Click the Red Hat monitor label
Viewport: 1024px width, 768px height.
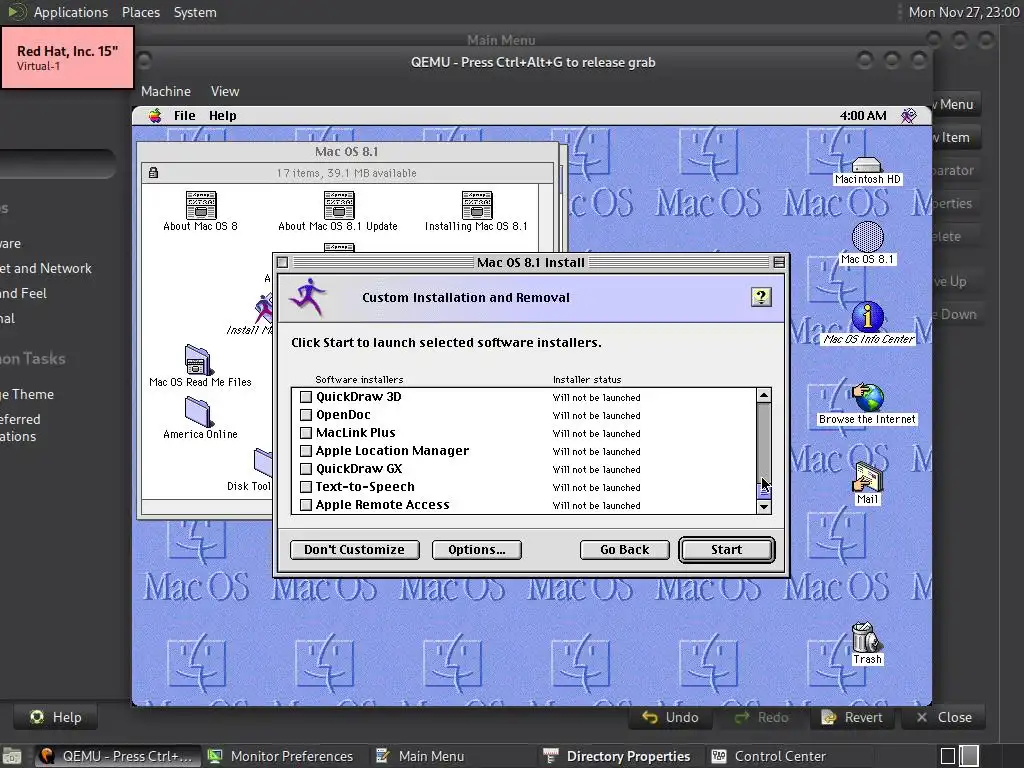(67, 57)
